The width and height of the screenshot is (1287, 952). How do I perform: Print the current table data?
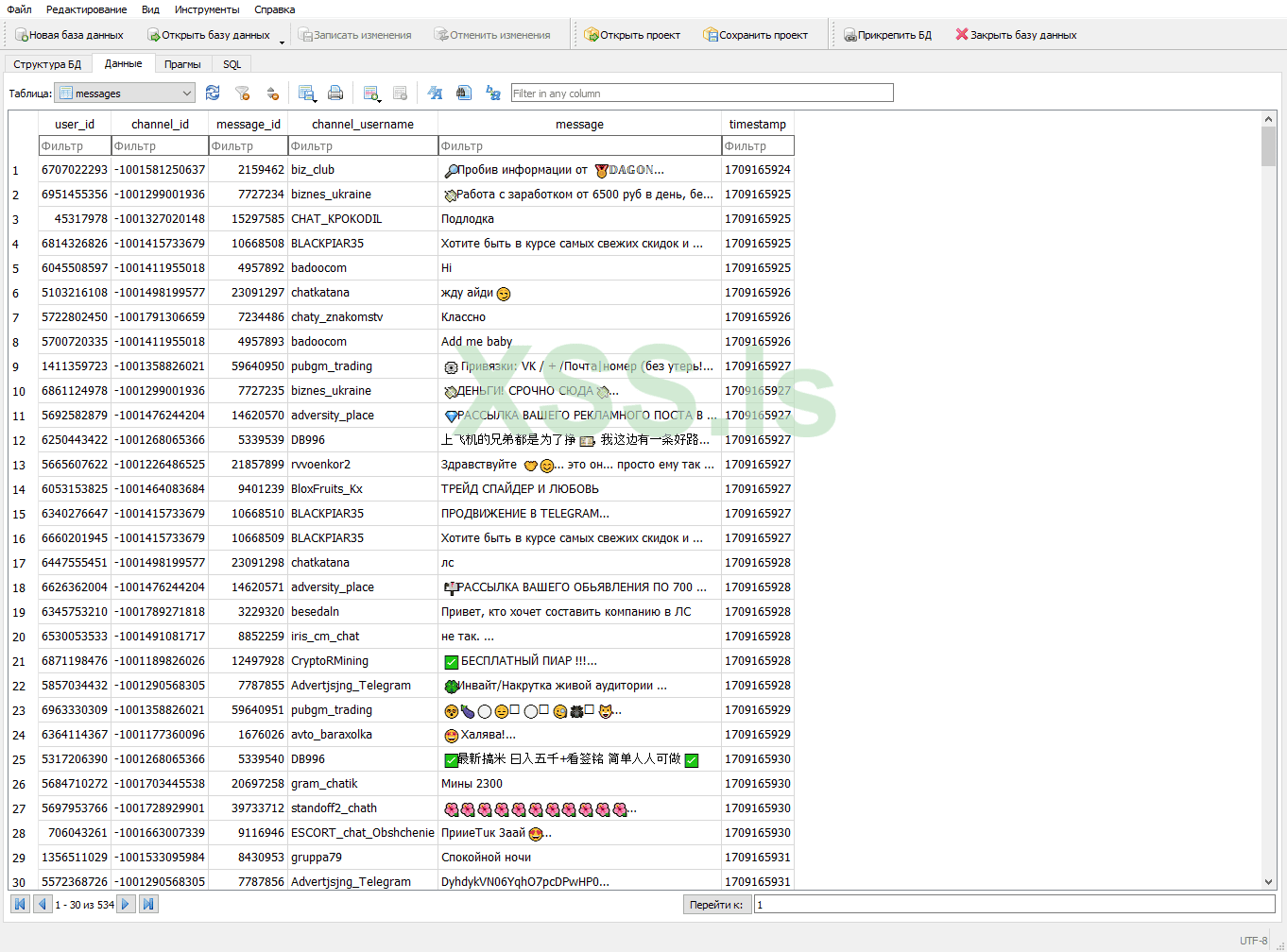click(335, 93)
